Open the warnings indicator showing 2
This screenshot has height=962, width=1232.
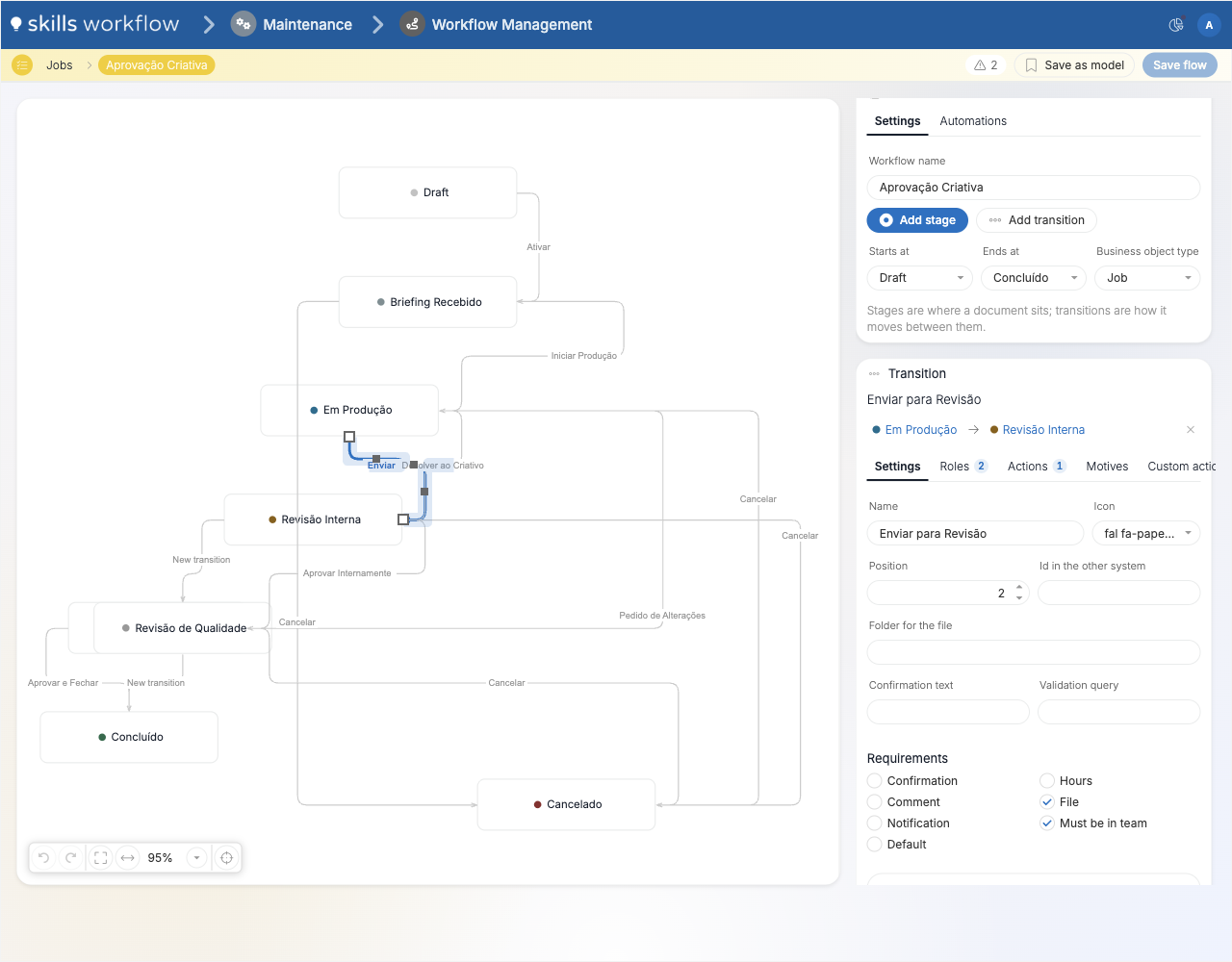(x=986, y=65)
